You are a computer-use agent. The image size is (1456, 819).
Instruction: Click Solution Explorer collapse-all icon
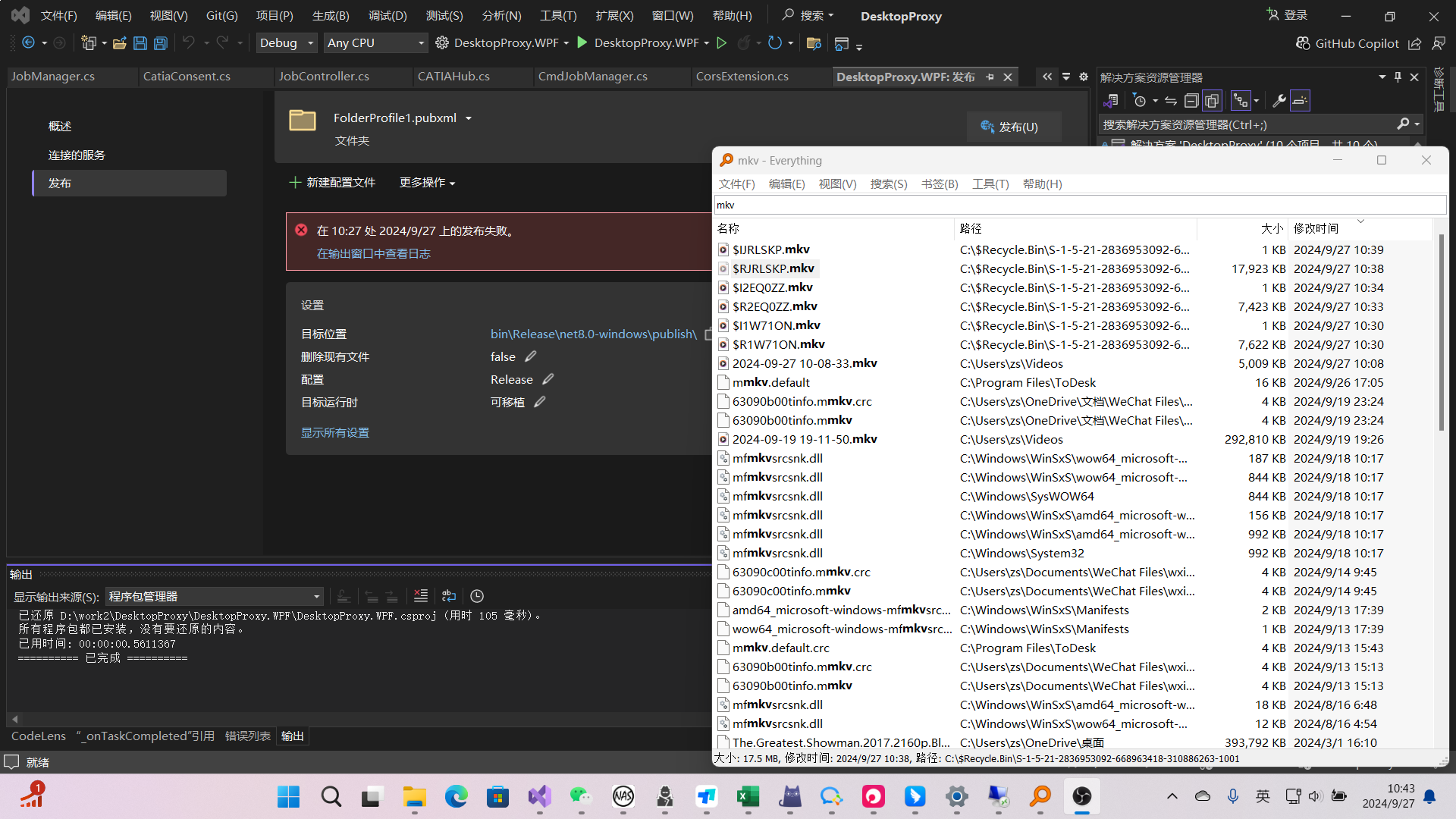[1191, 101]
